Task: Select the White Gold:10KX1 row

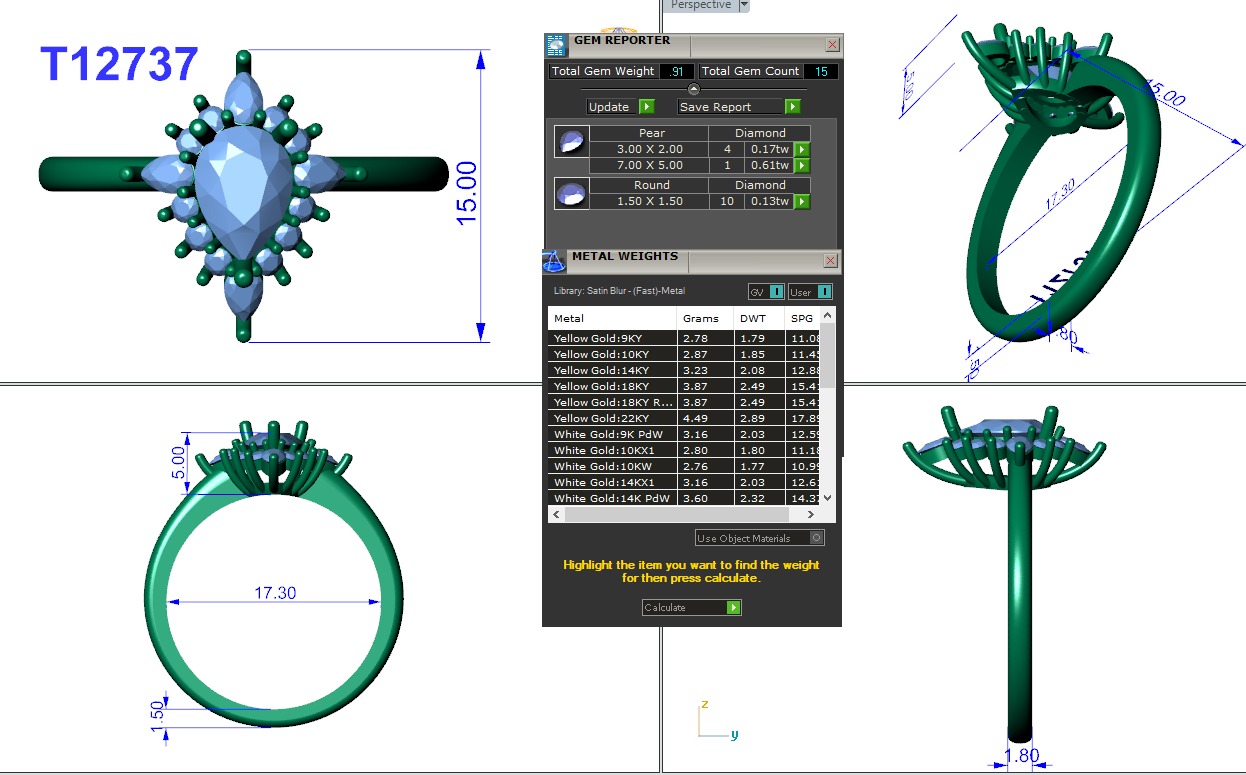Action: point(684,450)
